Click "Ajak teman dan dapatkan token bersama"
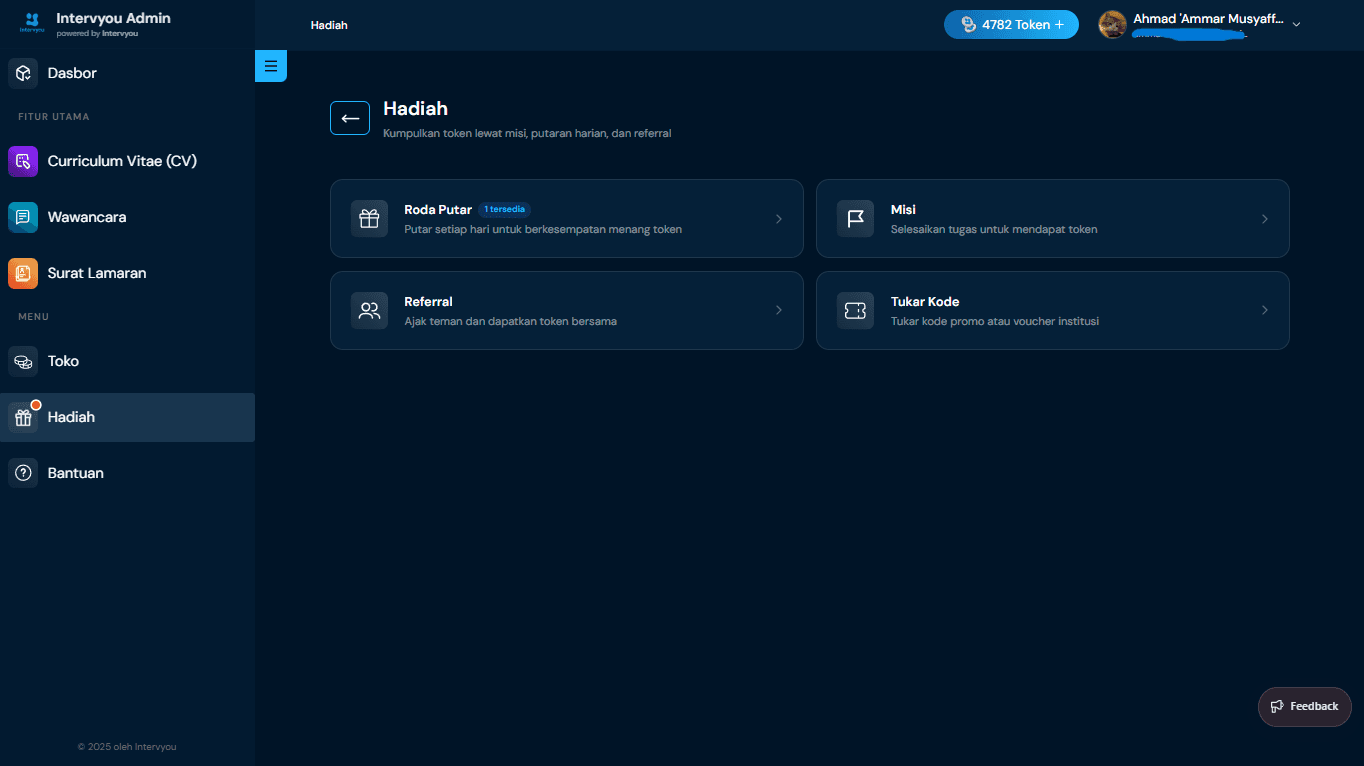The width and height of the screenshot is (1364, 766). [510, 321]
